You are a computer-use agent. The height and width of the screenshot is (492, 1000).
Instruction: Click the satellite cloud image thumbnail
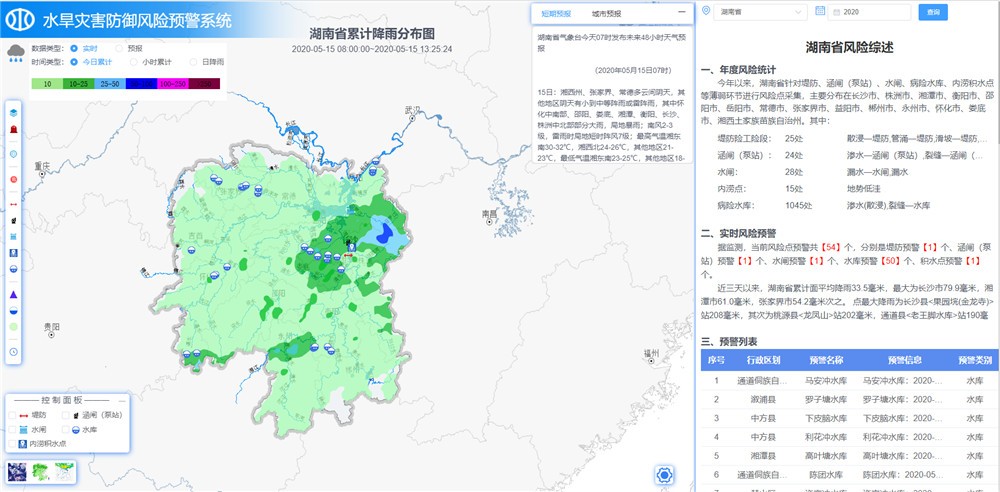[17, 471]
